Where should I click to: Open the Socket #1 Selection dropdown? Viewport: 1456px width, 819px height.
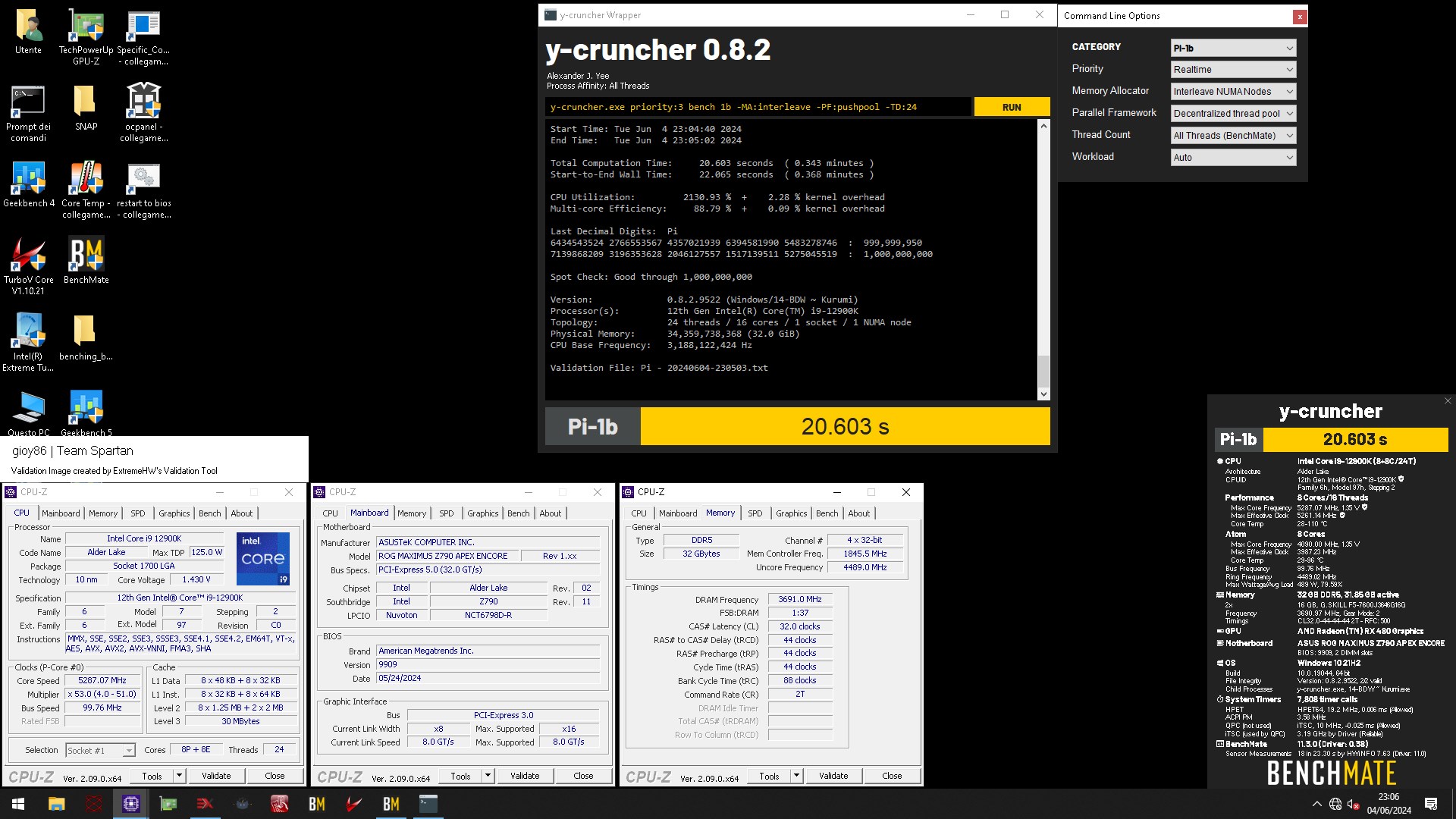pos(100,751)
